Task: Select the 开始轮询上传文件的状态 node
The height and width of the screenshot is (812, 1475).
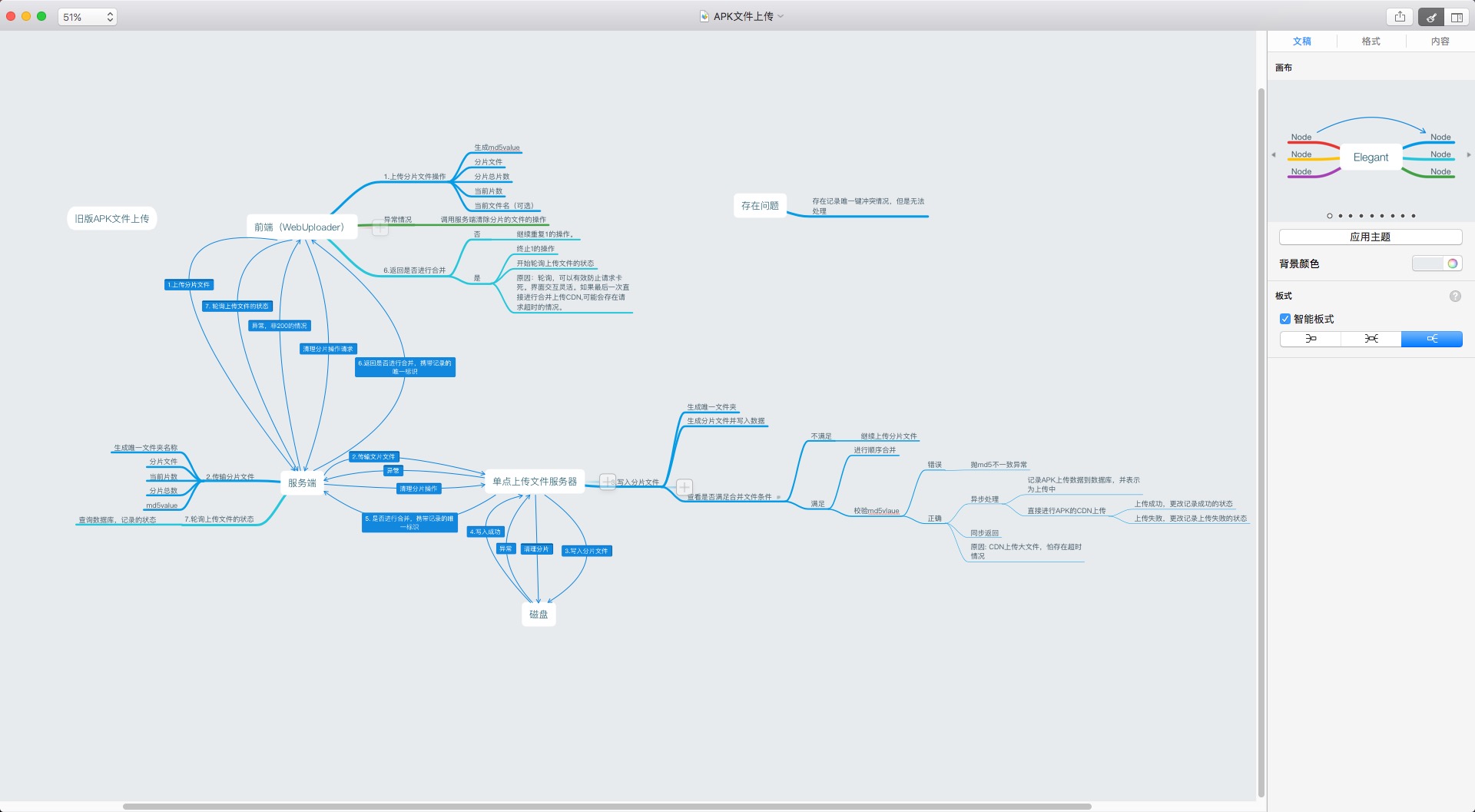Action: [x=555, y=263]
